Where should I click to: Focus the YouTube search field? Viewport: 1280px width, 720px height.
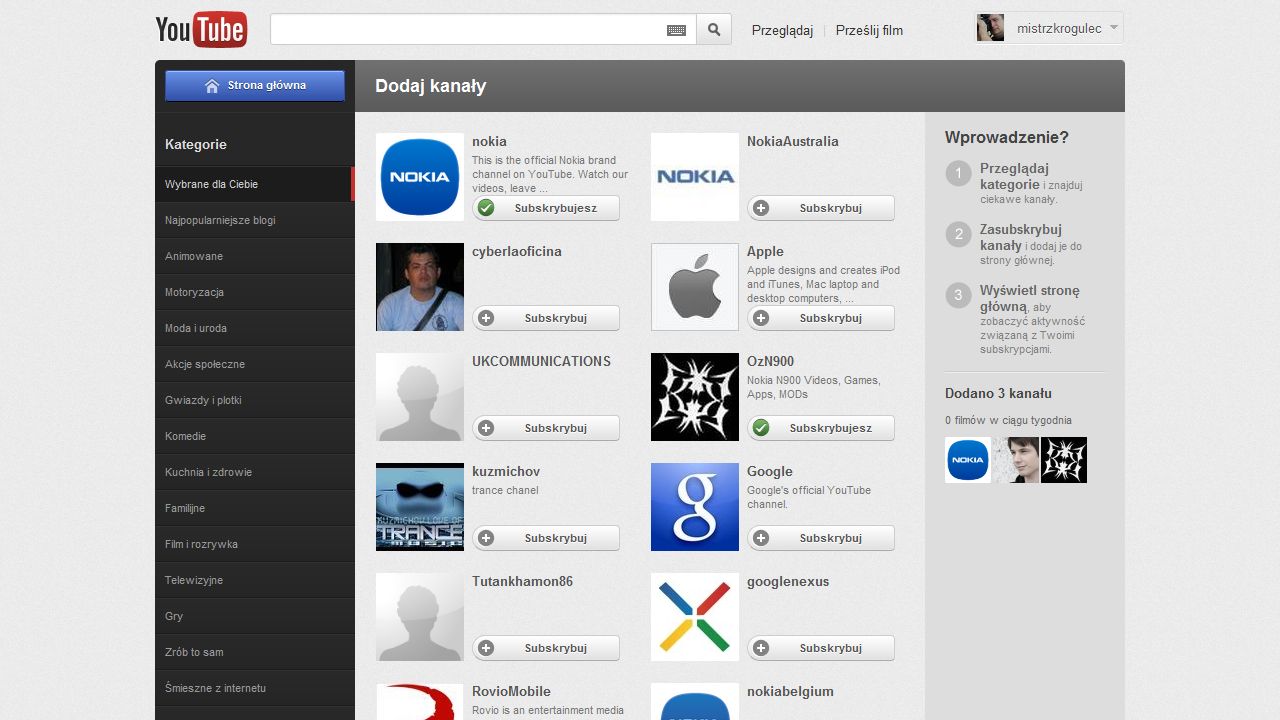(x=483, y=29)
